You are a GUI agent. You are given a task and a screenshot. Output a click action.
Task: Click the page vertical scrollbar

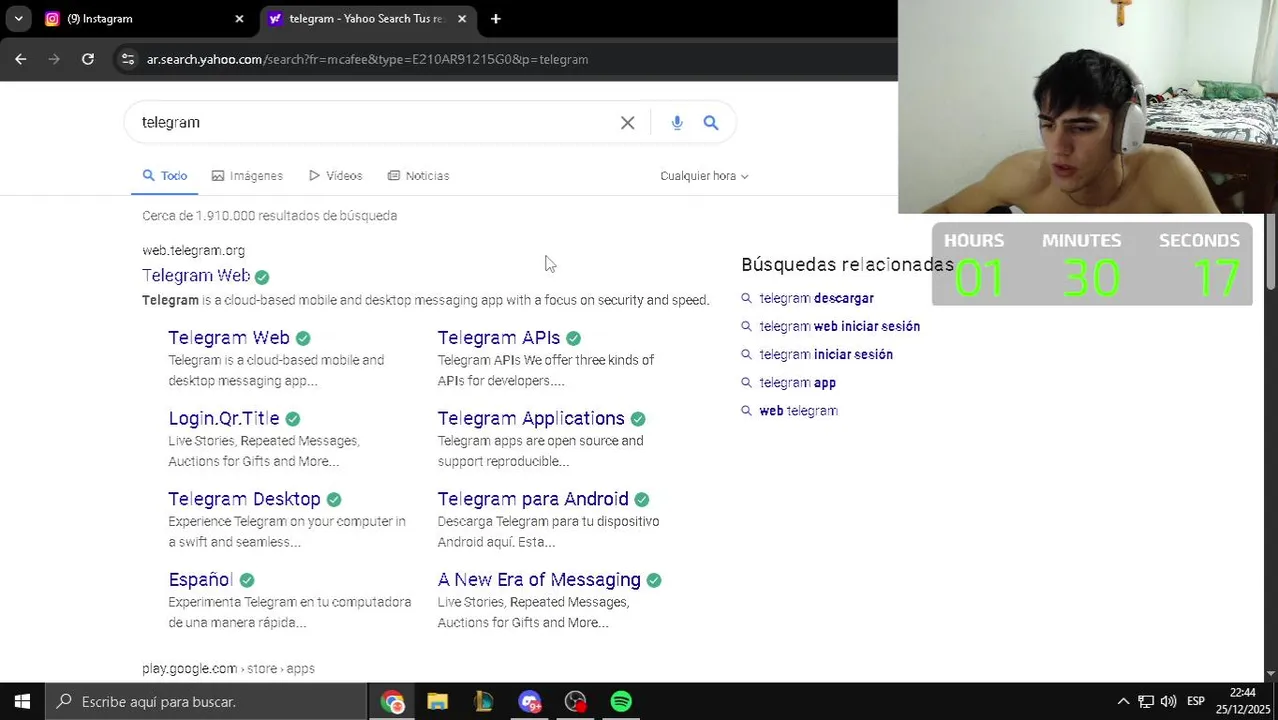point(1271,254)
